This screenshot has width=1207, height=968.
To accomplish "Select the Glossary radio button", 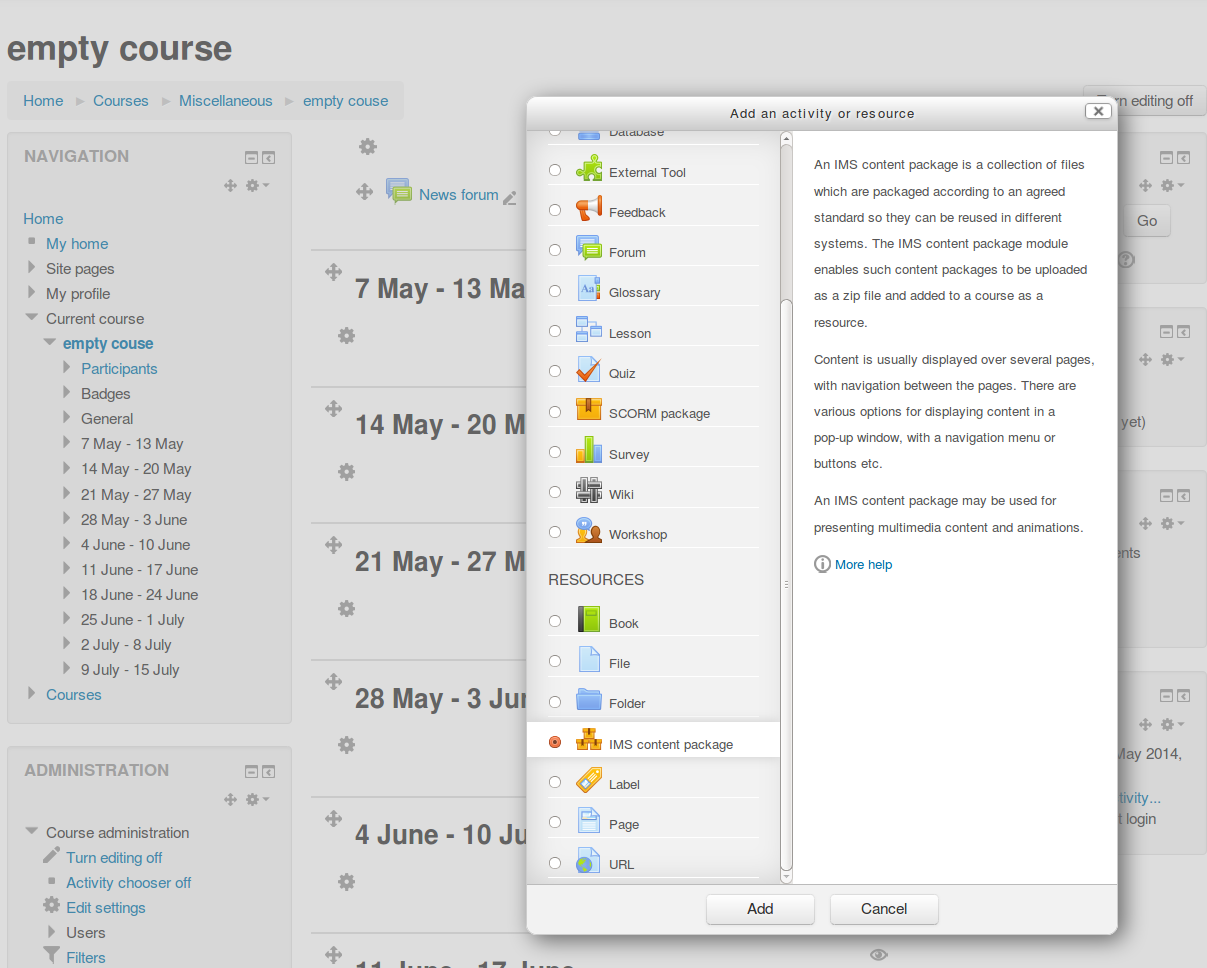I will (x=555, y=290).
